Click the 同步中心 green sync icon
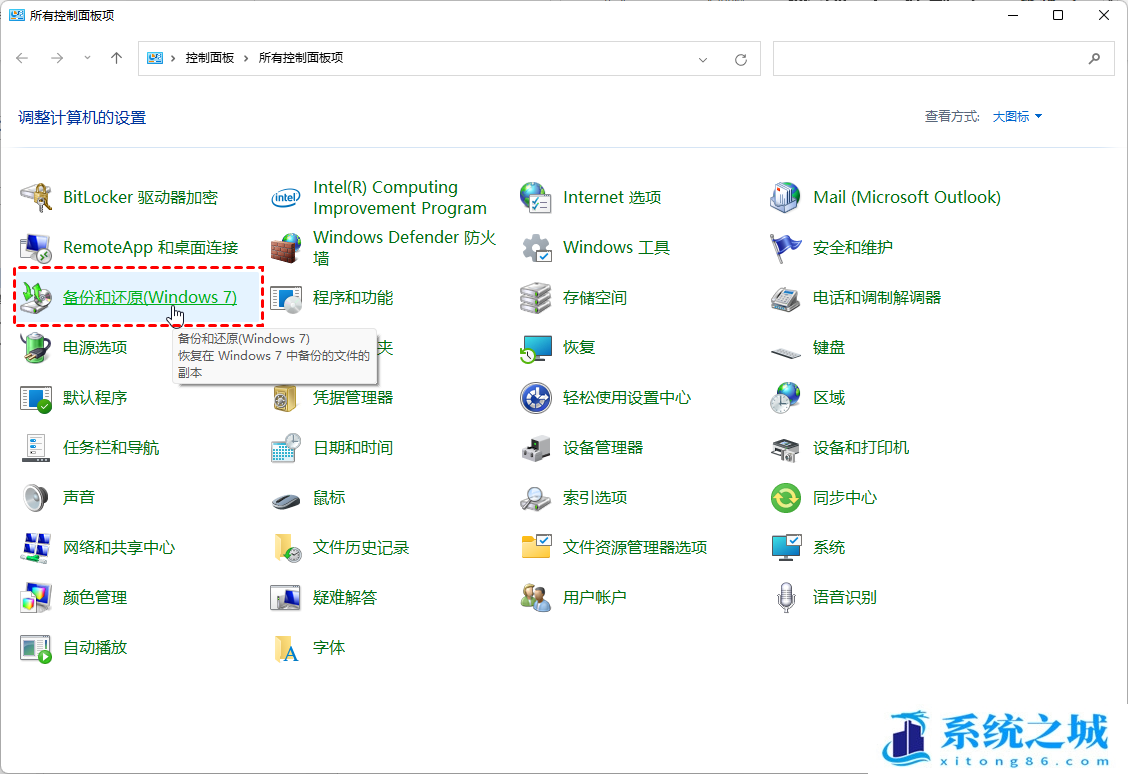1128x774 pixels. click(x=786, y=497)
